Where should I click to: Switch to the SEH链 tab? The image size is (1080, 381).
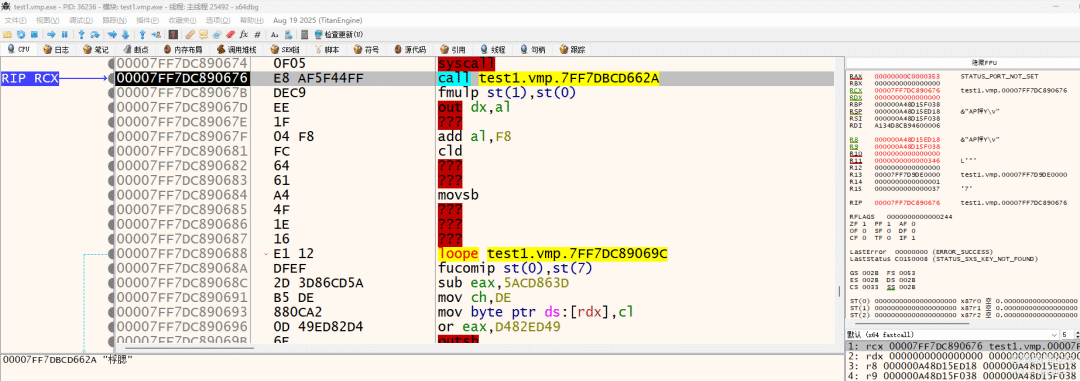coord(285,50)
